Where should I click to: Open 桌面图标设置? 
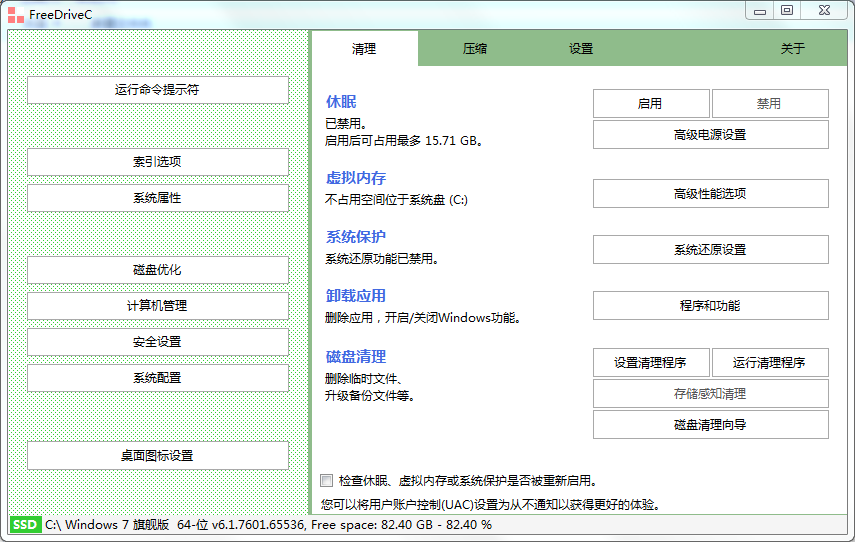coord(157,456)
